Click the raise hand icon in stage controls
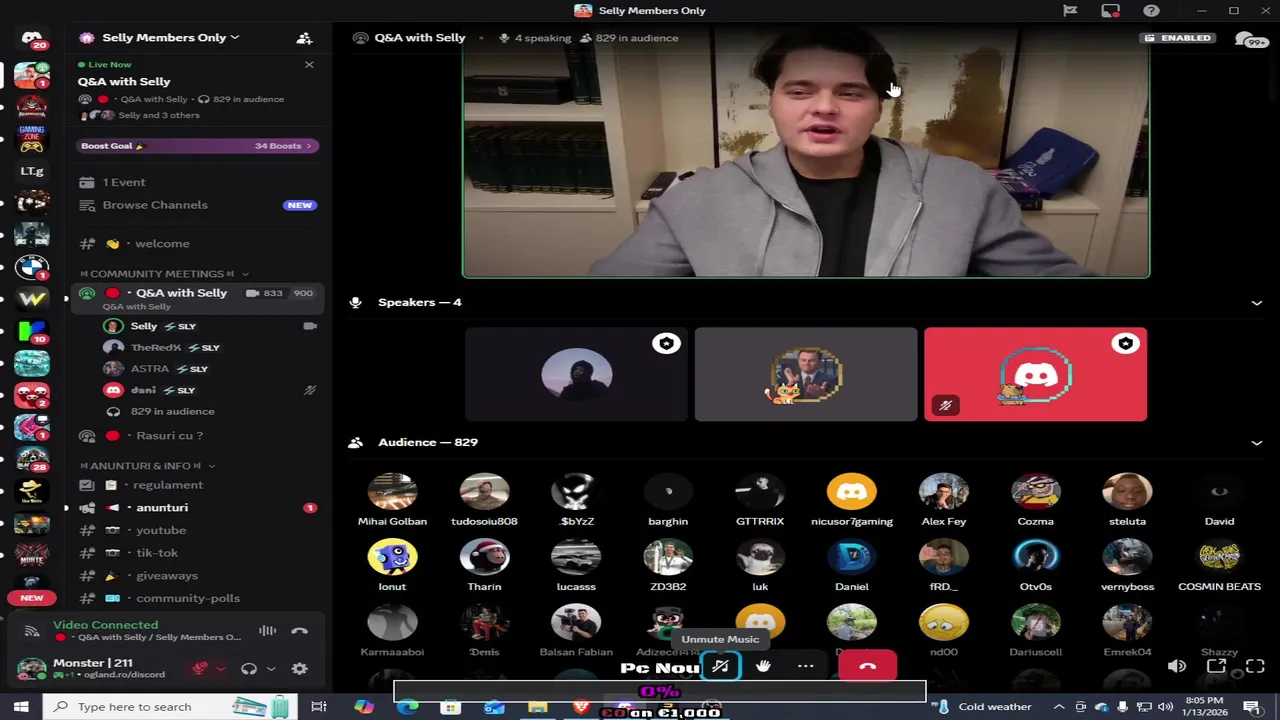 763,666
